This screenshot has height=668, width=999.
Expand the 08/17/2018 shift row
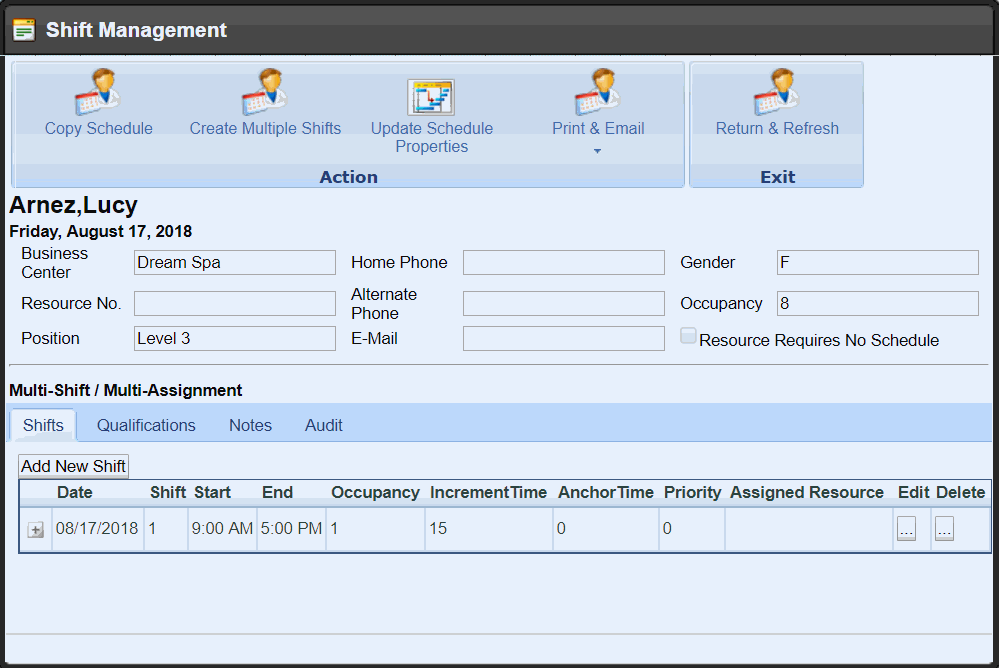tap(36, 530)
